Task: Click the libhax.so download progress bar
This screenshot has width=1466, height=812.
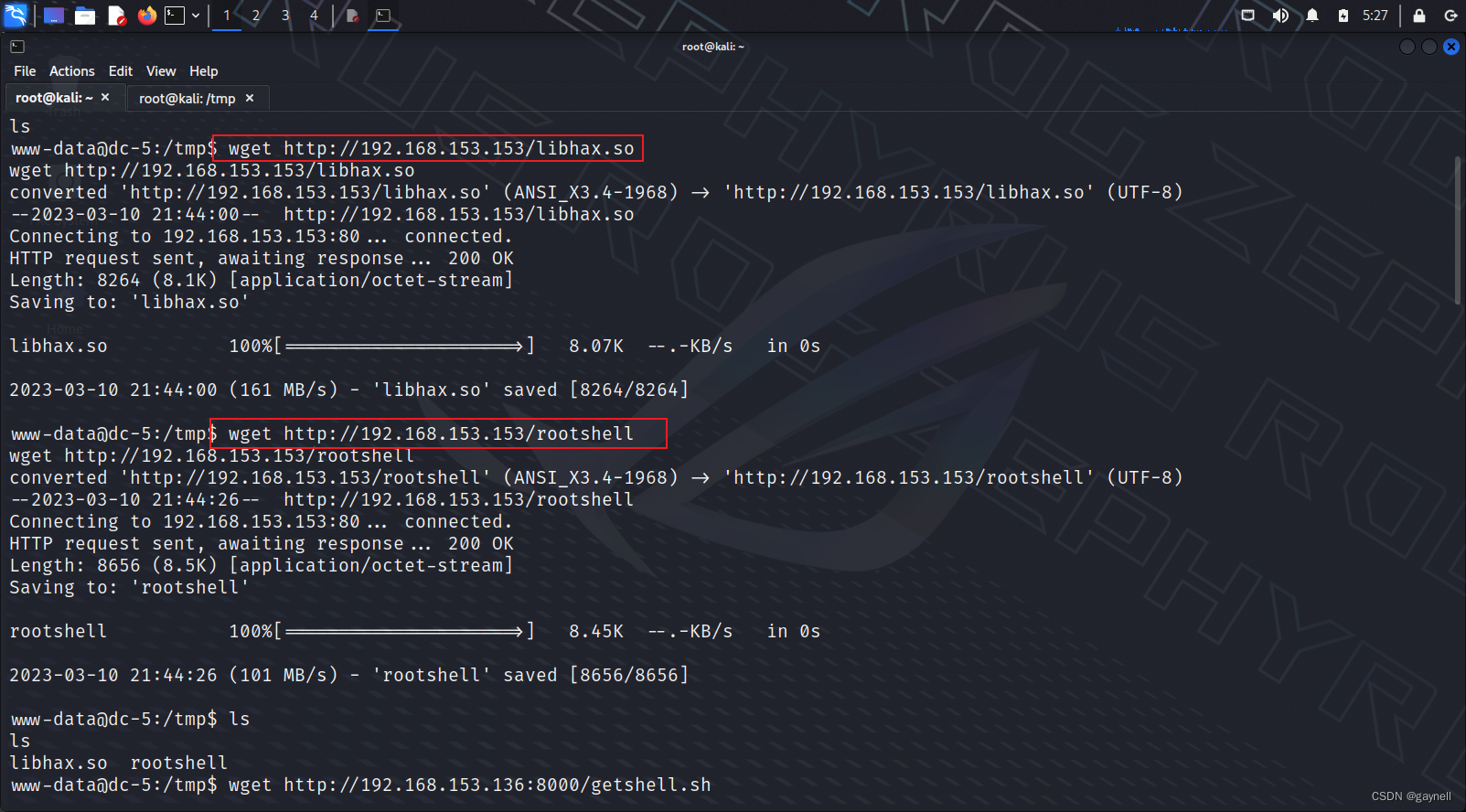Action: tap(404, 347)
